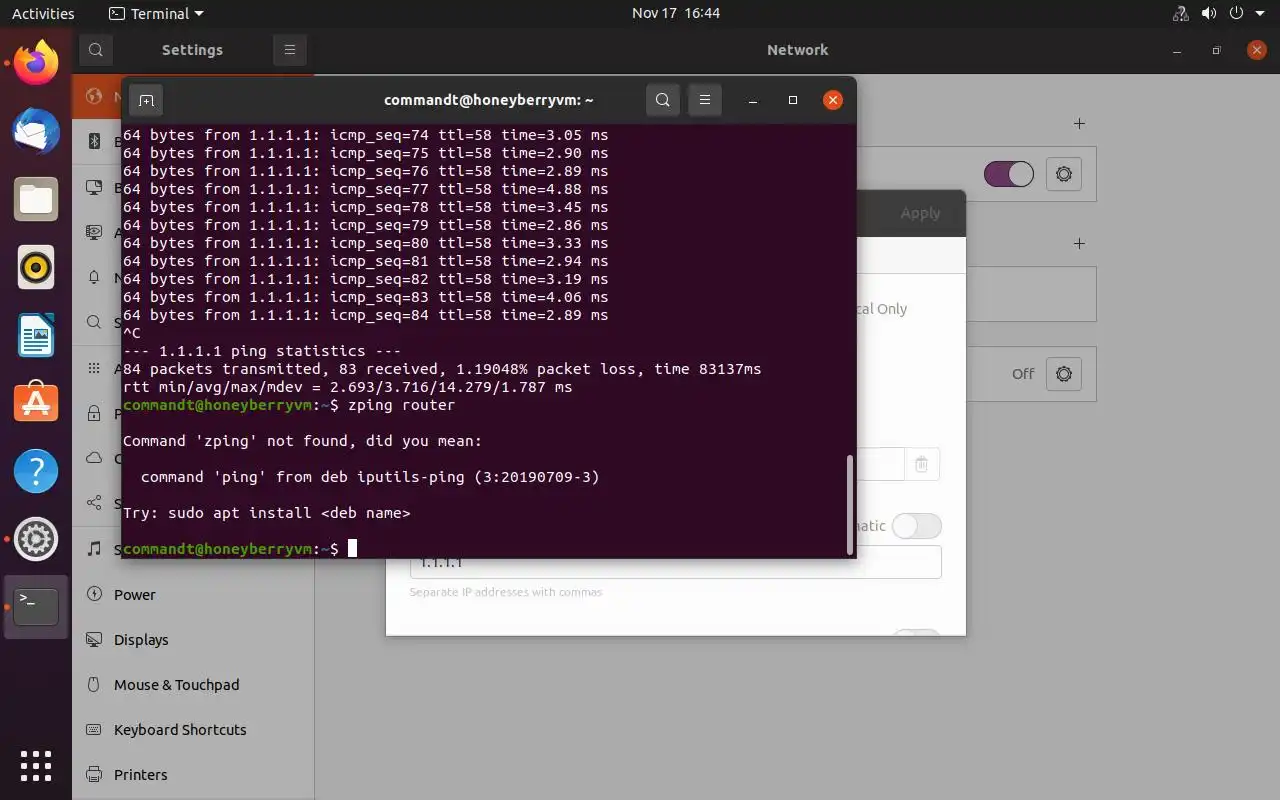Select the Notifications bell in Settings sidebar
Viewport: 1280px width, 800px height.
pyautogui.click(x=94, y=277)
